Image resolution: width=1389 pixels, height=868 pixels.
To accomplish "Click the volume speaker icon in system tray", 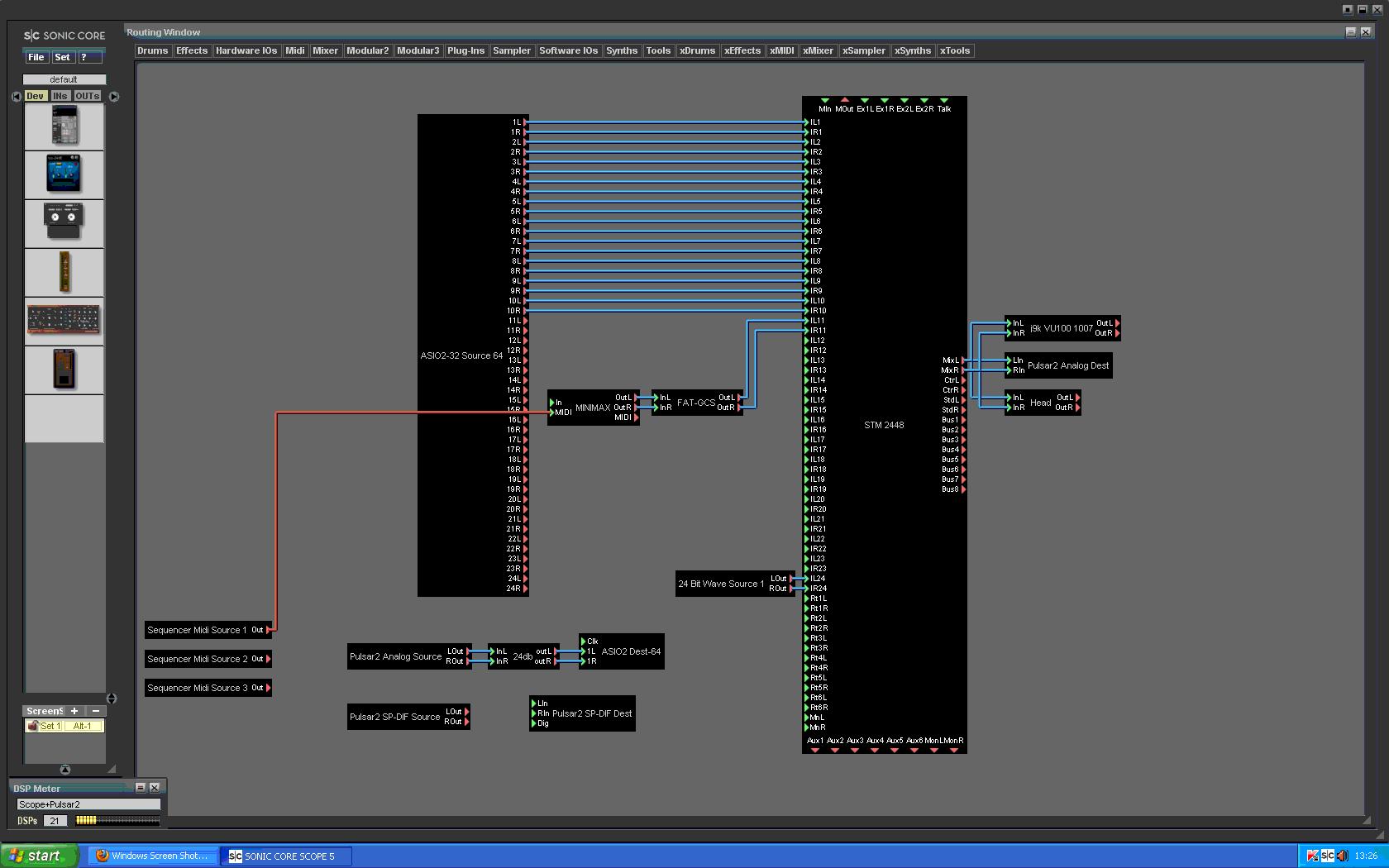I will [1342, 856].
